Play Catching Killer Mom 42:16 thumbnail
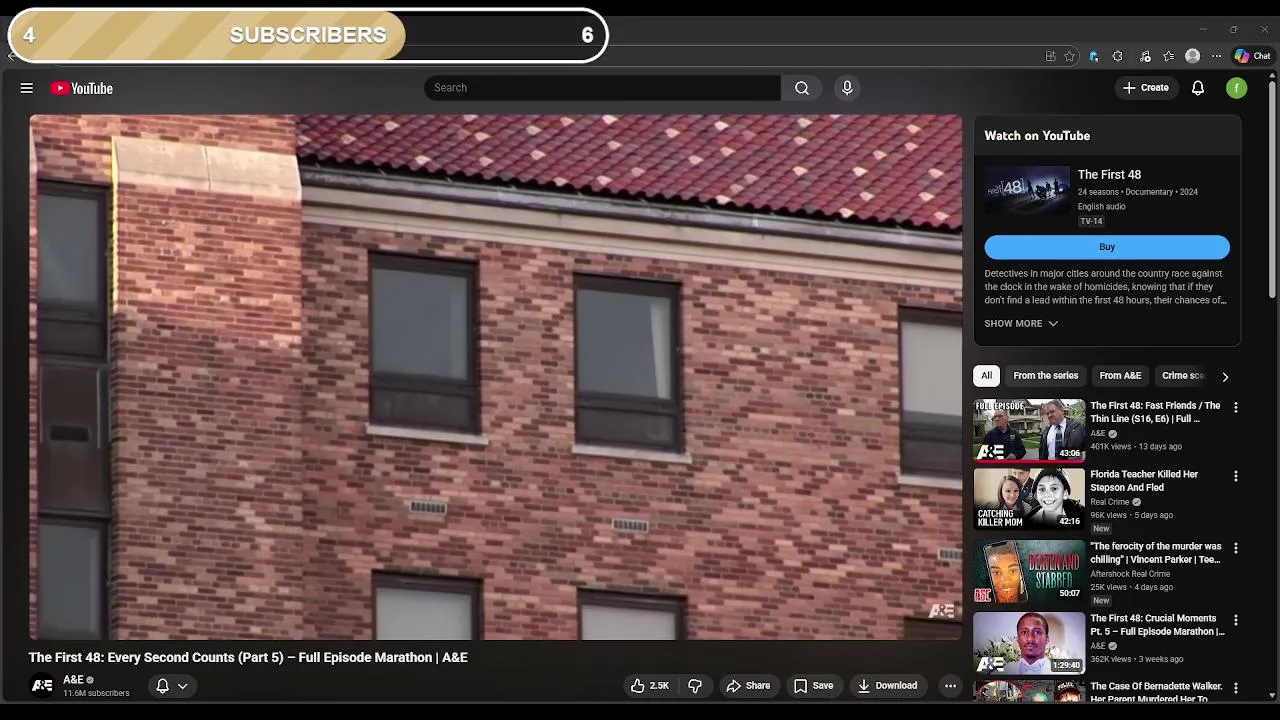The height and width of the screenshot is (720, 1280). coord(1029,499)
